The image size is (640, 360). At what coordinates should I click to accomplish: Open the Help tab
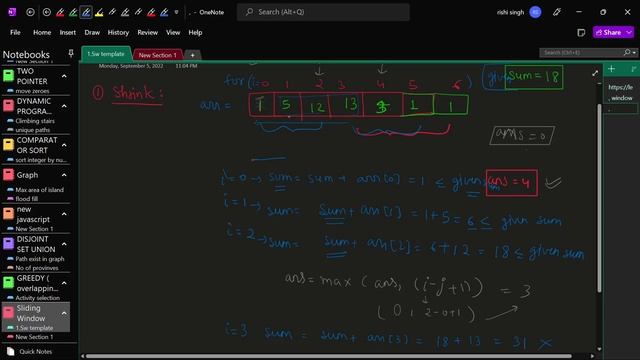195,33
